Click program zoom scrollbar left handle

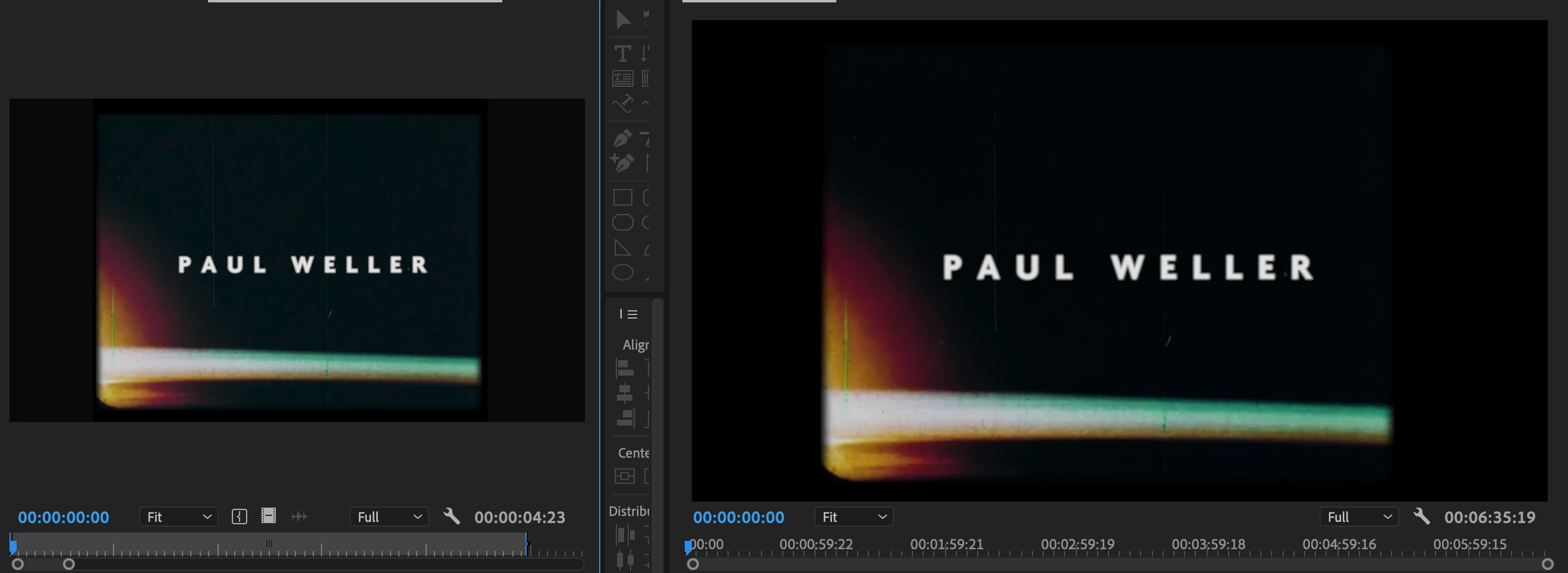pos(692,565)
